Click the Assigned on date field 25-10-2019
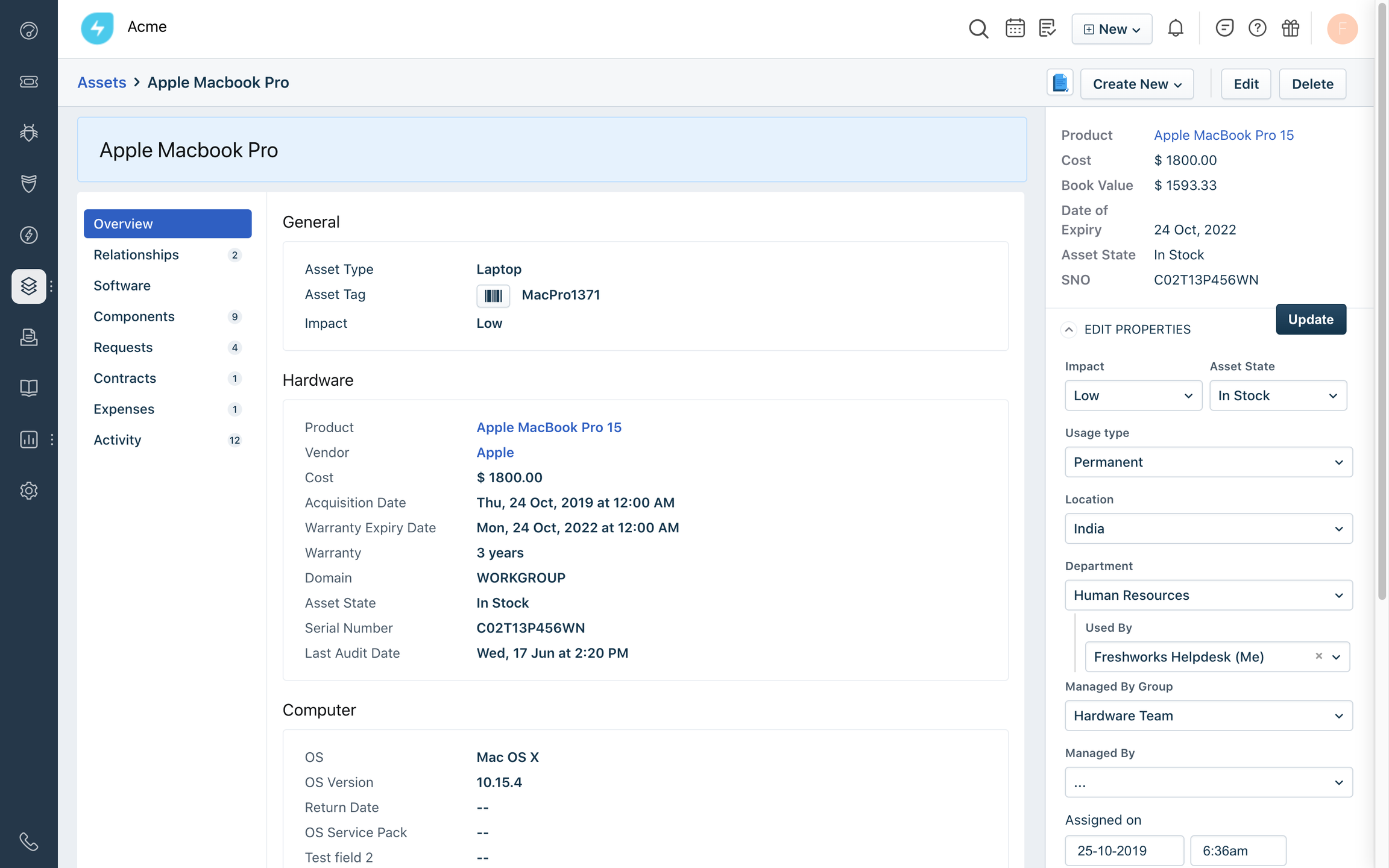 pyautogui.click(x=1124, y=851)
